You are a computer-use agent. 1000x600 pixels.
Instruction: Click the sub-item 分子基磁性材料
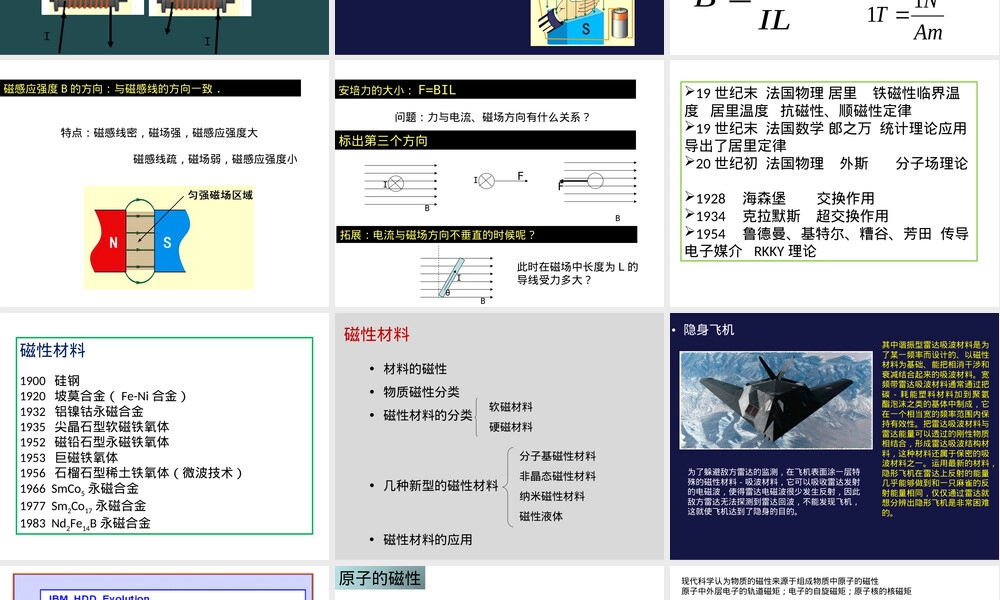coord(557,456)
